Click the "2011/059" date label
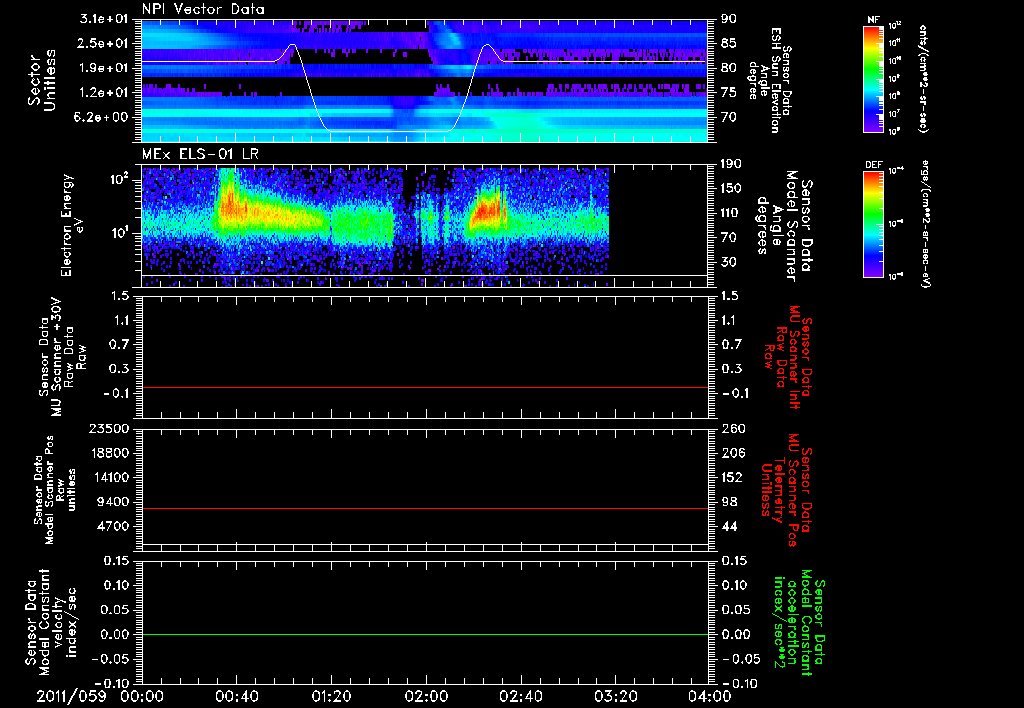1024x708 pixels. [x=71, y=696]
